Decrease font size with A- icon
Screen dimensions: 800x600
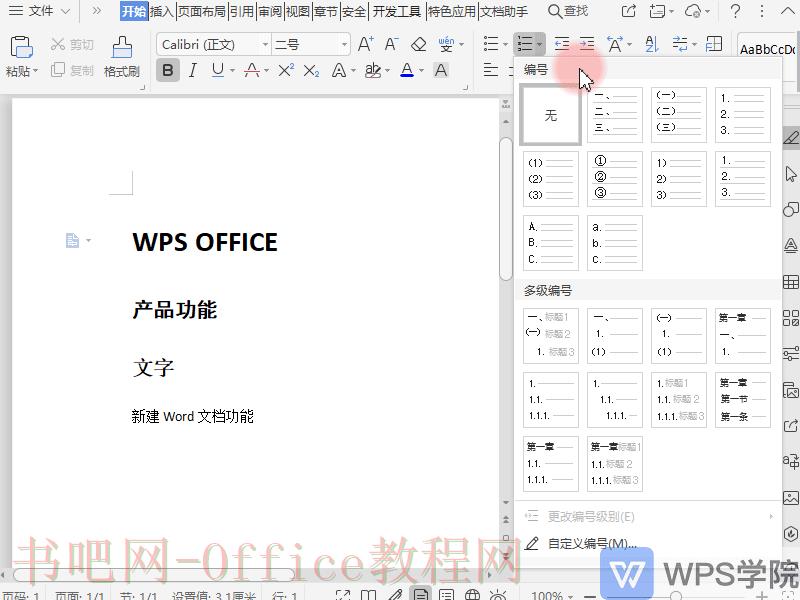pos(391,44)
